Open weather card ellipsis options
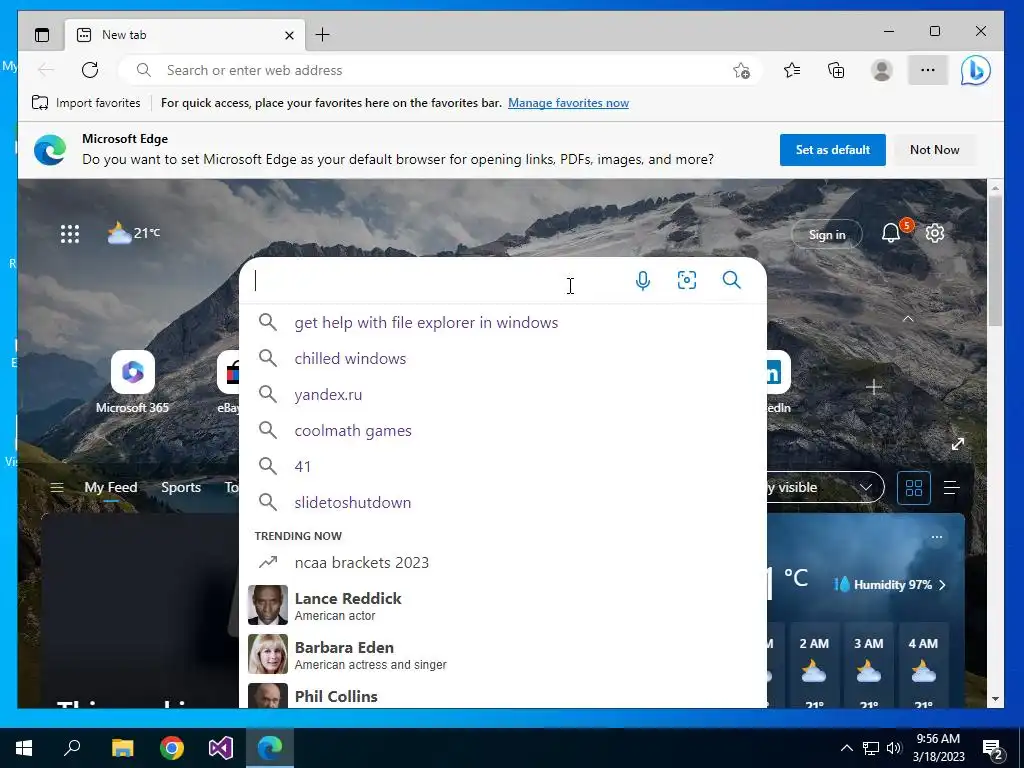This screenshot has height=768, width=1024. click(937, 537)
